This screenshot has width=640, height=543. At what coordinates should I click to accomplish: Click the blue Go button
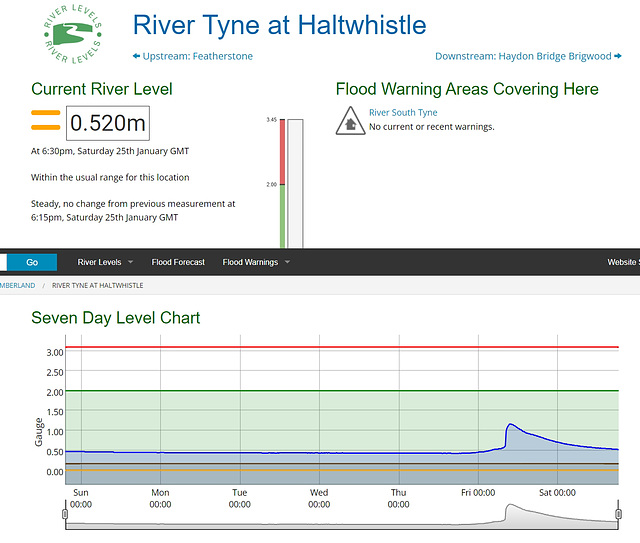[x=32, y=262]
